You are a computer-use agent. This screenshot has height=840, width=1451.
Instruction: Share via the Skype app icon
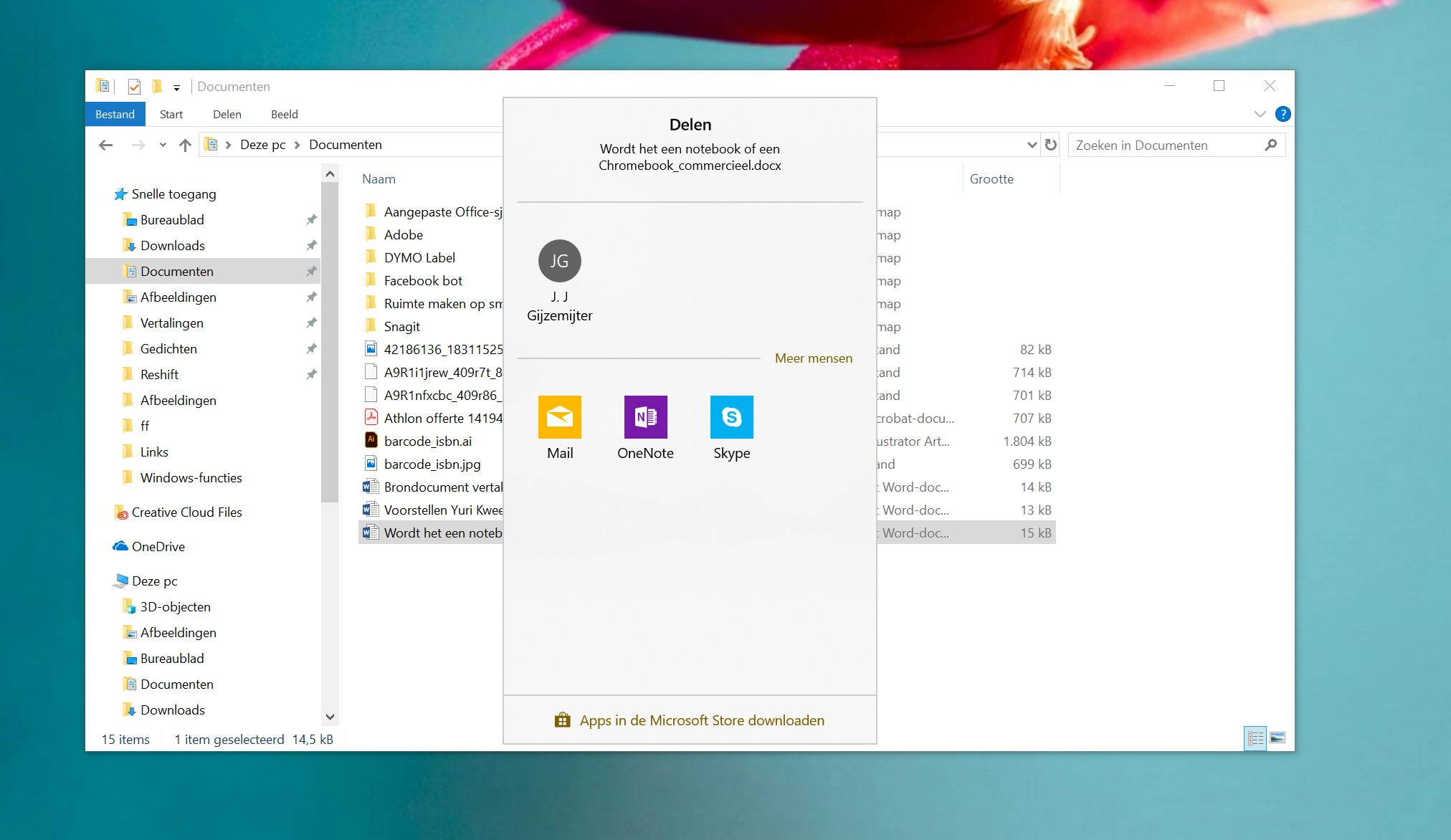tap(731, 416)
